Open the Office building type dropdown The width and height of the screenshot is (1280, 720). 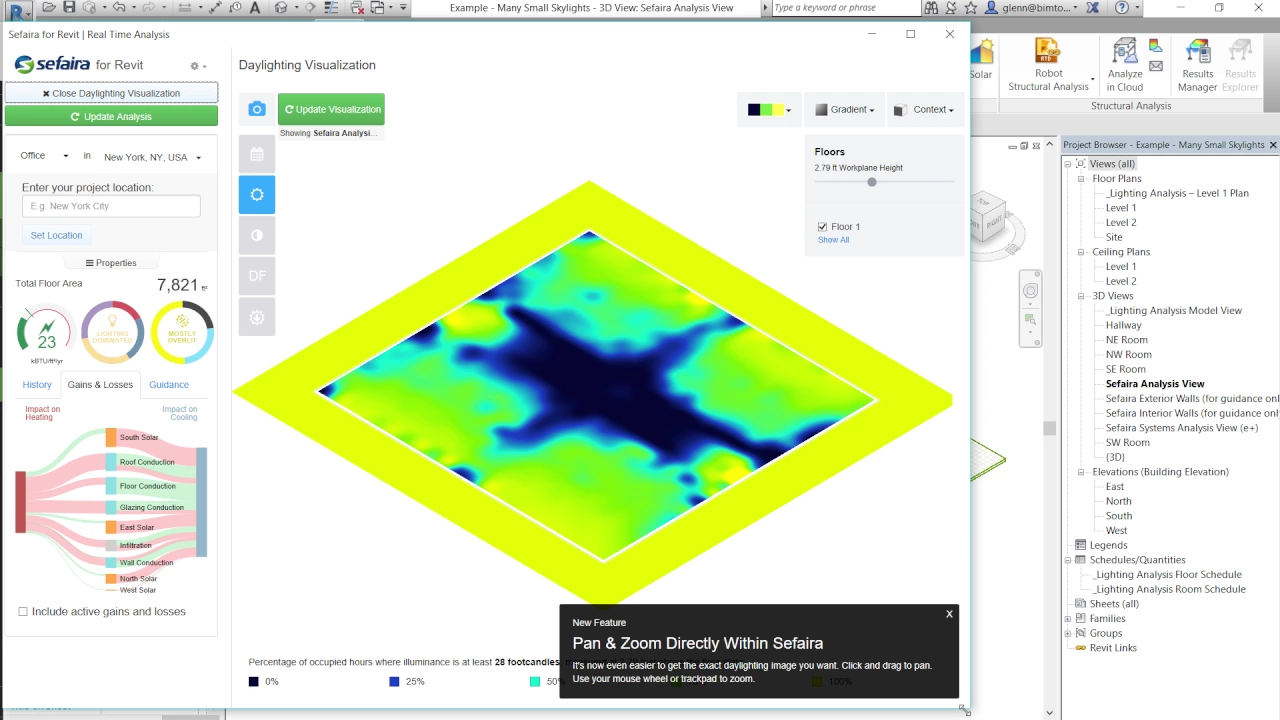[45, 156]
